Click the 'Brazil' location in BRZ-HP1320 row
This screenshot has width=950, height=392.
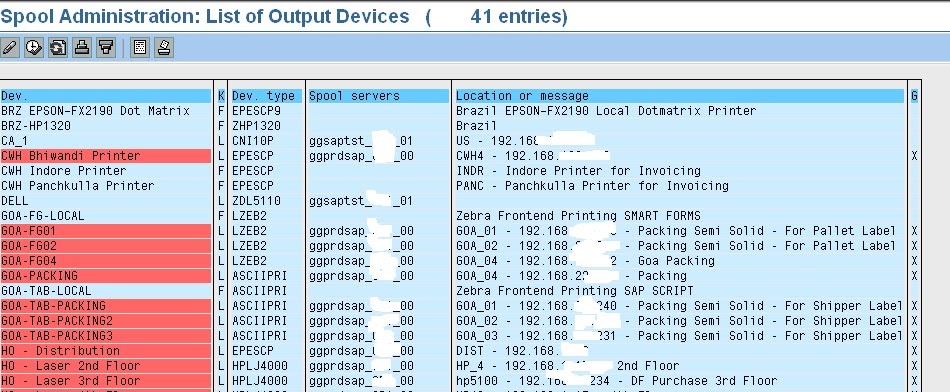[476, 126]
